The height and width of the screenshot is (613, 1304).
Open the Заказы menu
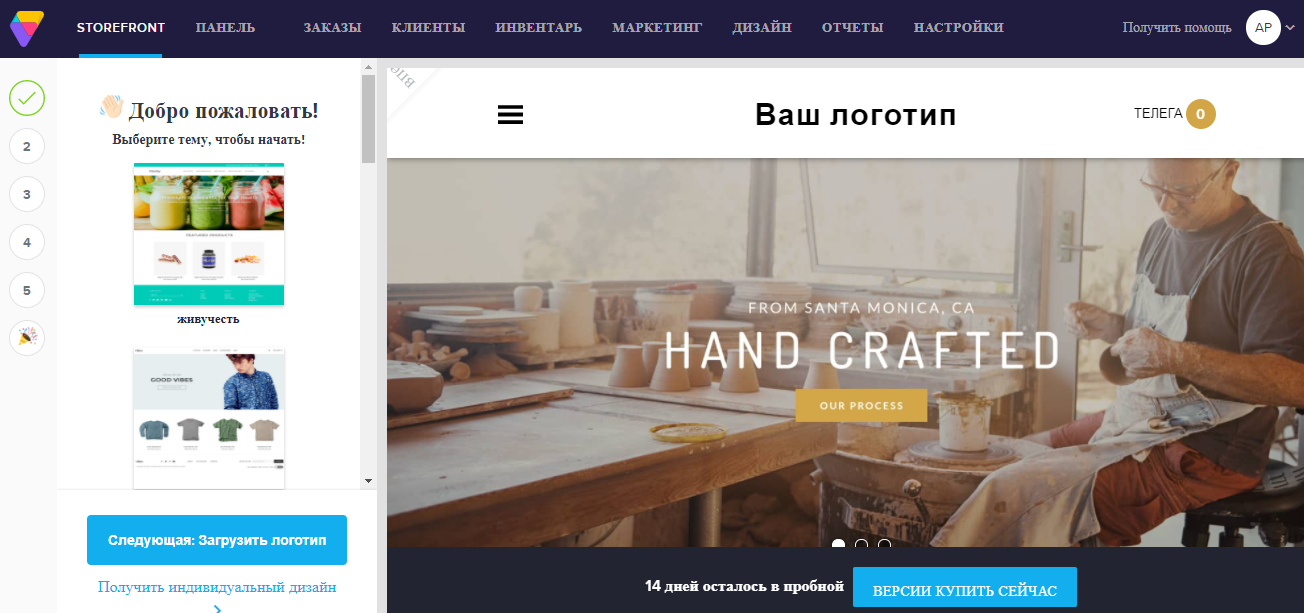pyautogui.click(x=333, y=28)
